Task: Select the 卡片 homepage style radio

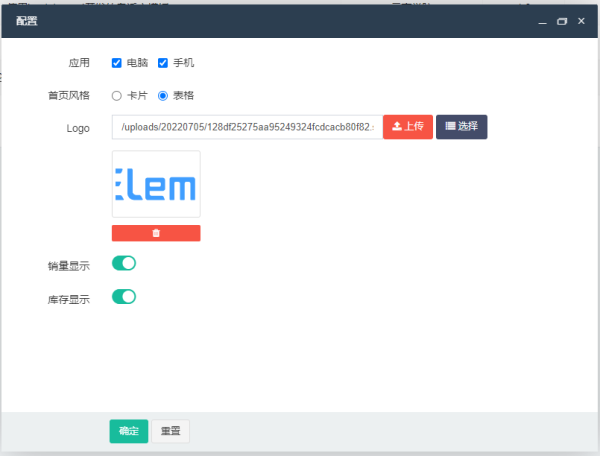Action: [117, 96]
